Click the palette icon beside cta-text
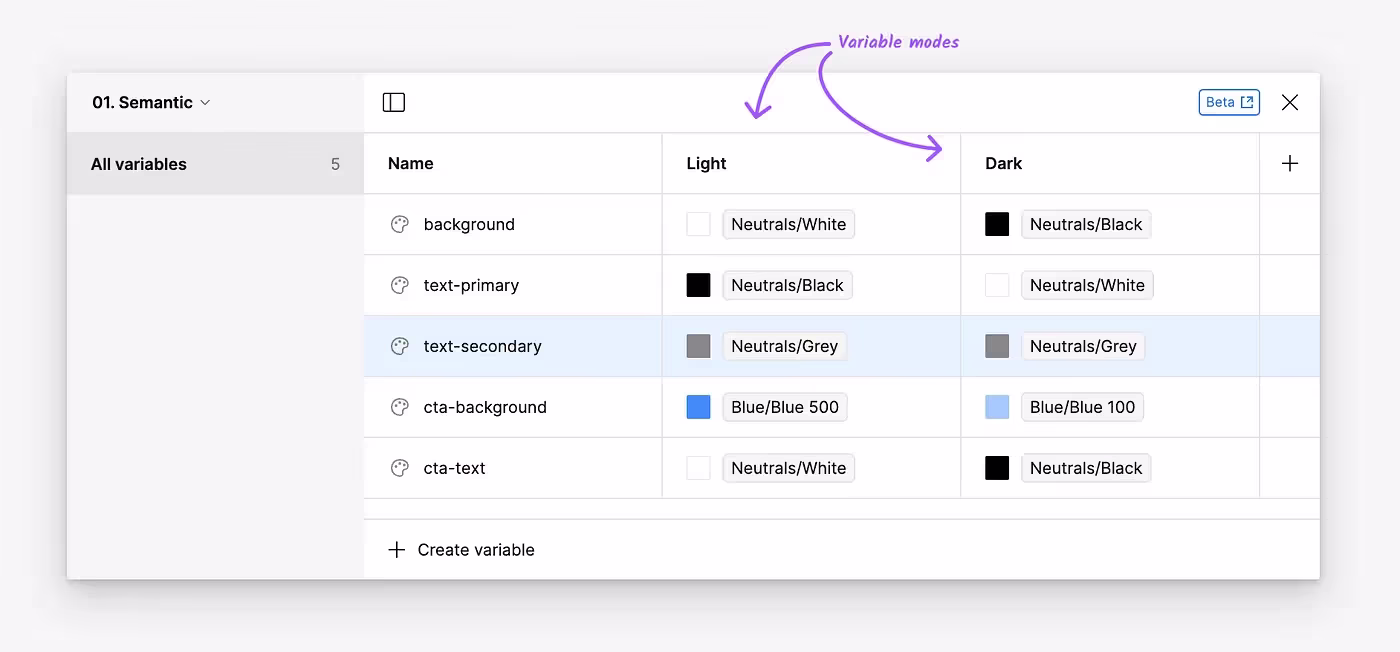The width and height of the screenshot is (1400, 652). click(400, 468)
